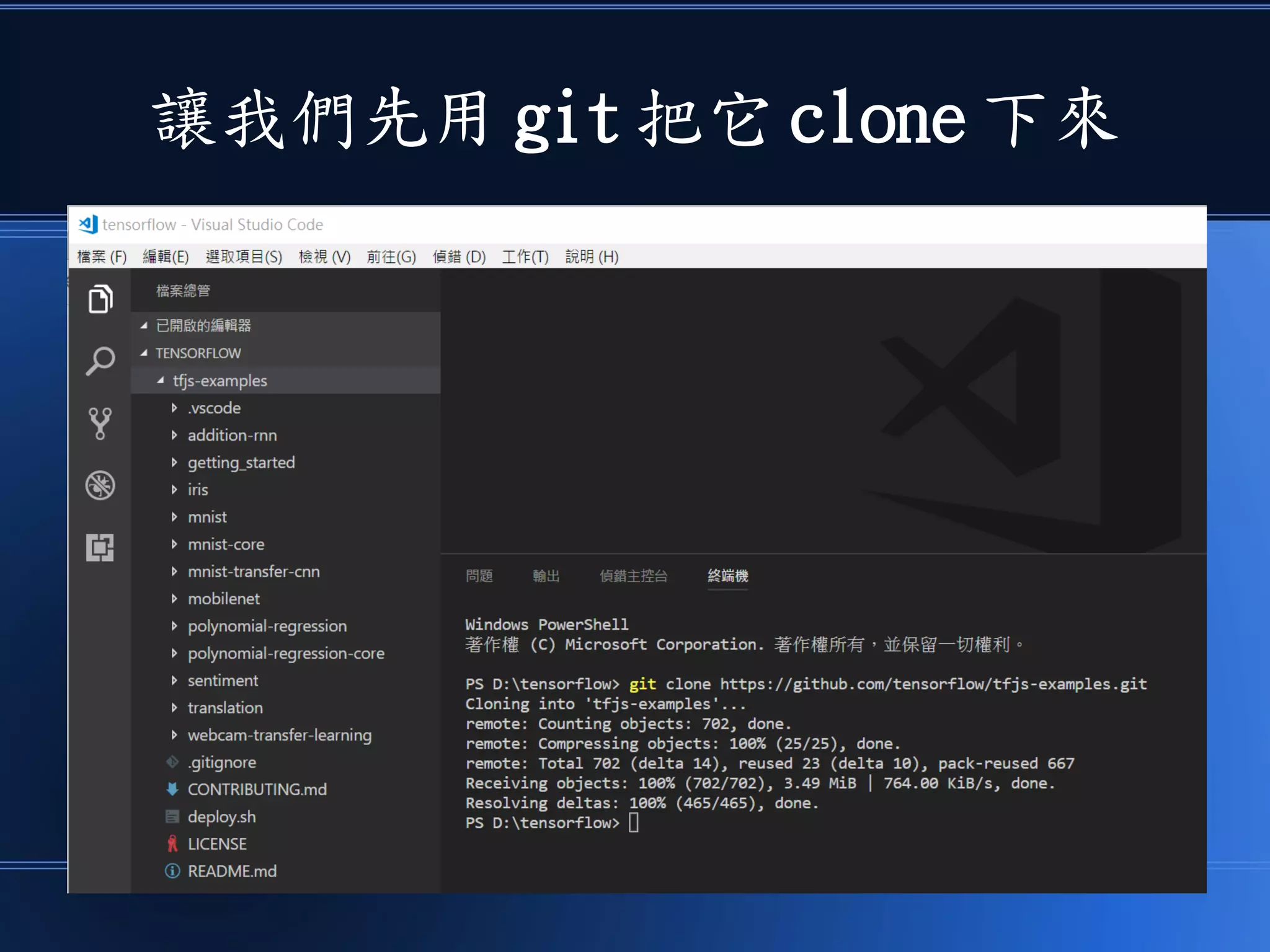Expand the sentiment folder arrow
Screen dimensions: 1270x952
(x=174, y=680)
